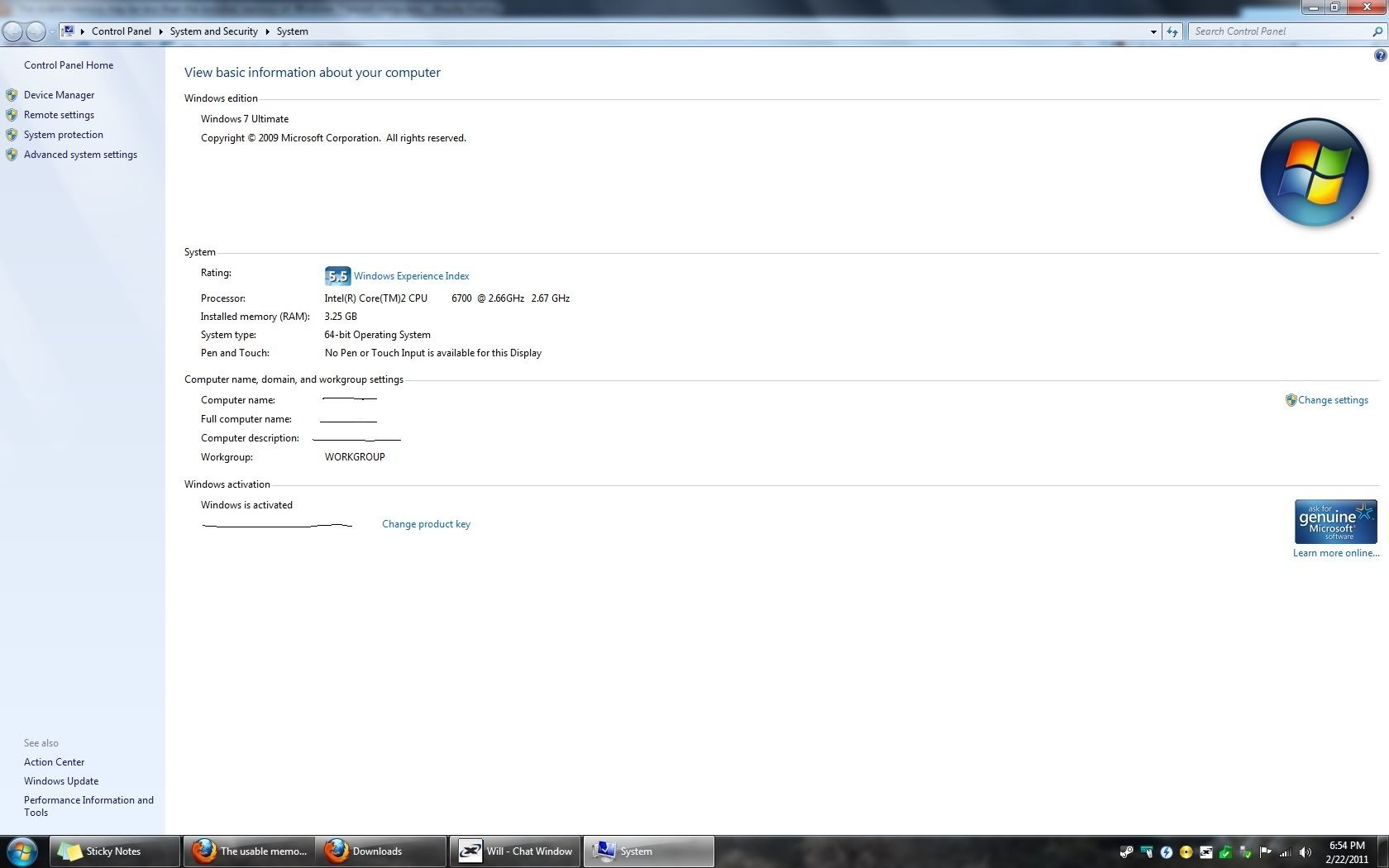Image resolution: width=1389 pixels, height=868 pixels.
Task: Open the volume speaker tray icon
Action: pyautogui.click(x=1305, y=851)
